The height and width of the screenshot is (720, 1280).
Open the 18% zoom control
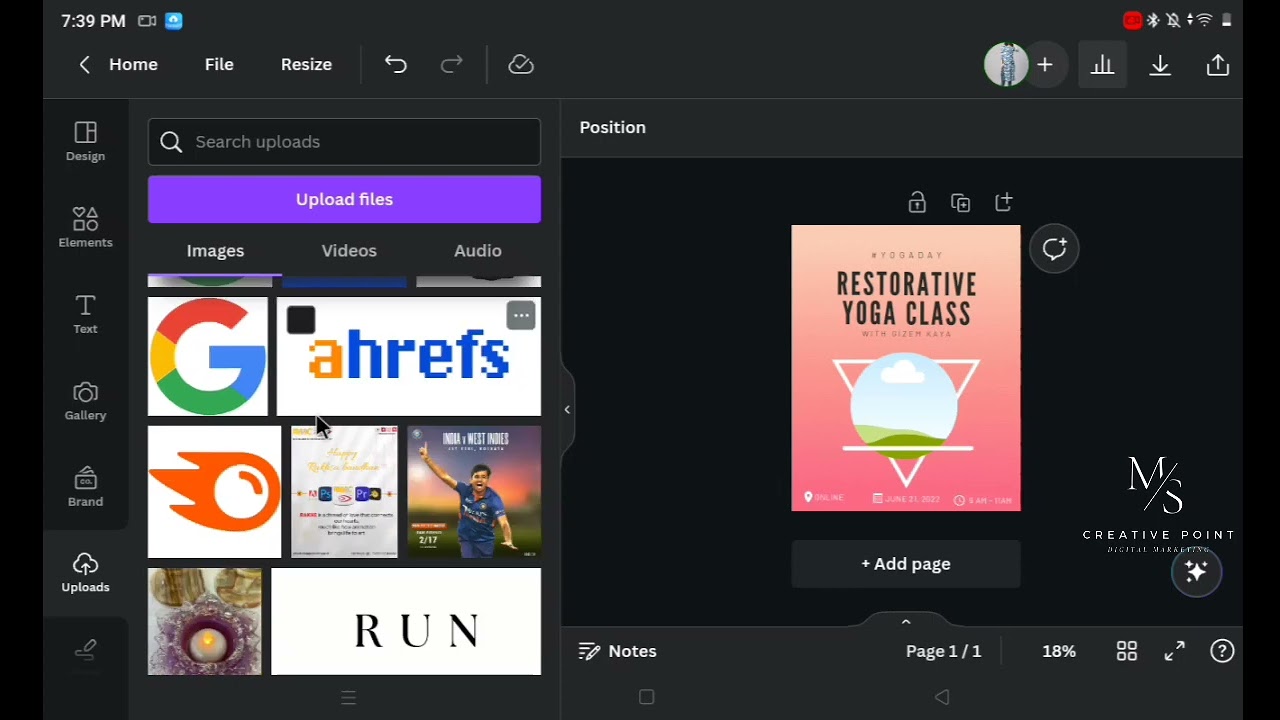click(x=1059, y=651)
